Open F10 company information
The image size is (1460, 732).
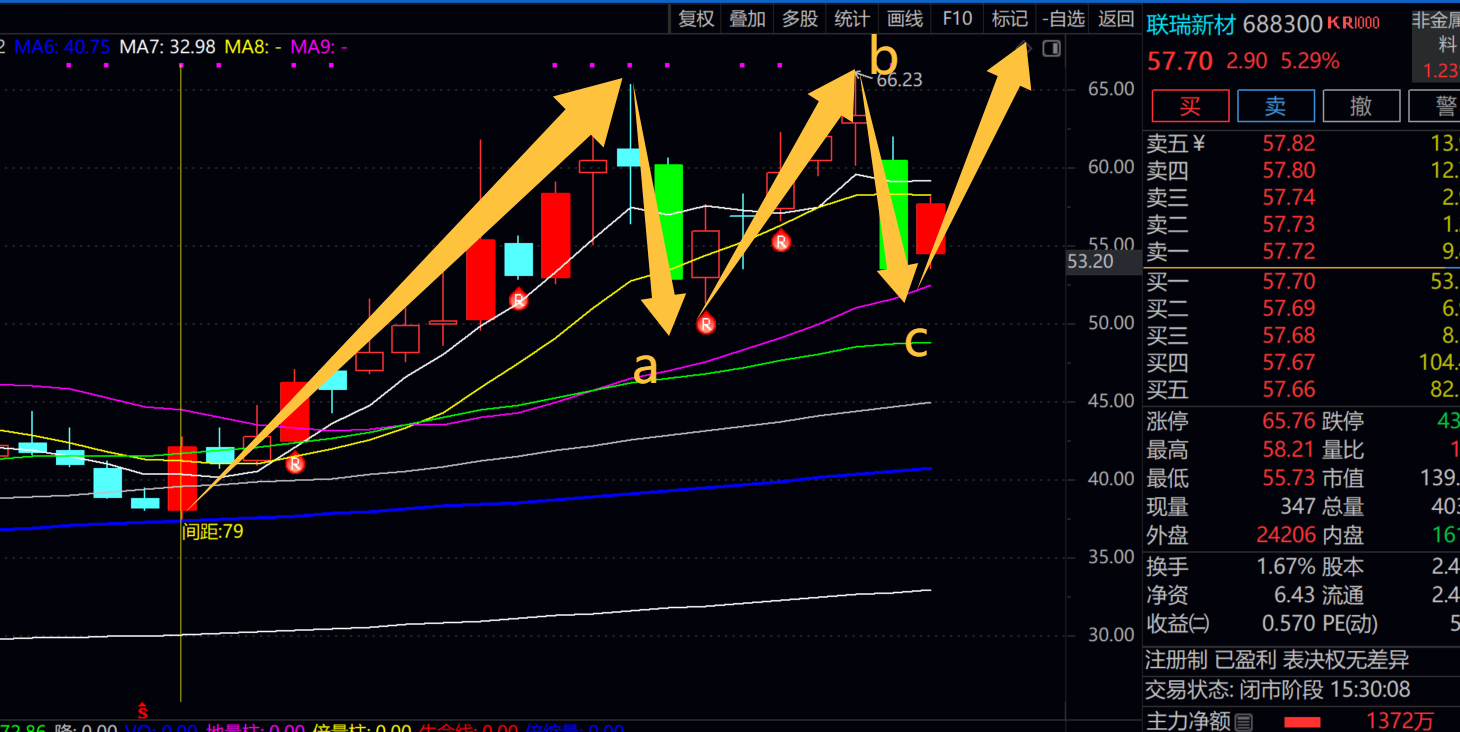point(957,18)
